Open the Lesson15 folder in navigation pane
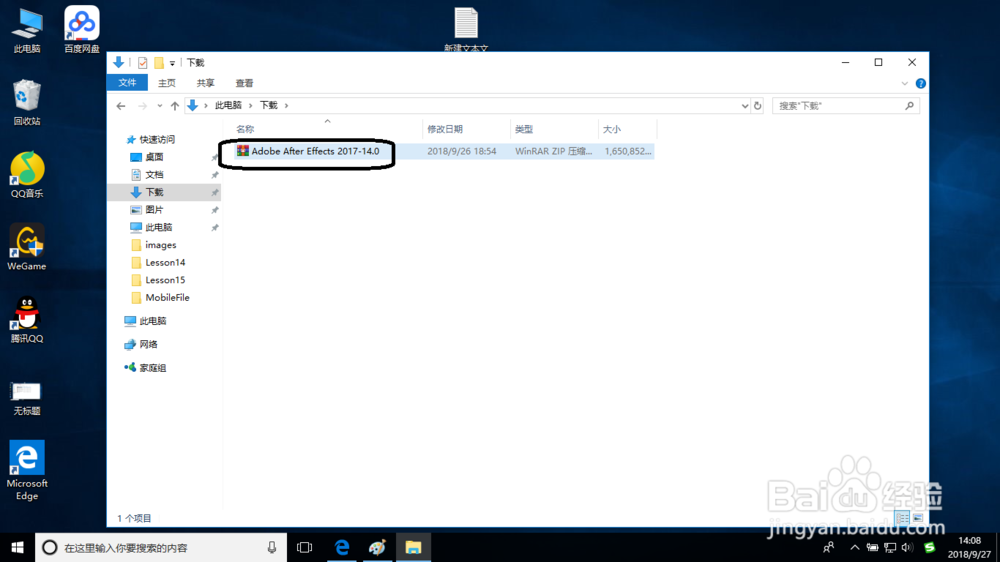Image resolution: width=1000 pixels, height=562 pixels. pos(165,280)
